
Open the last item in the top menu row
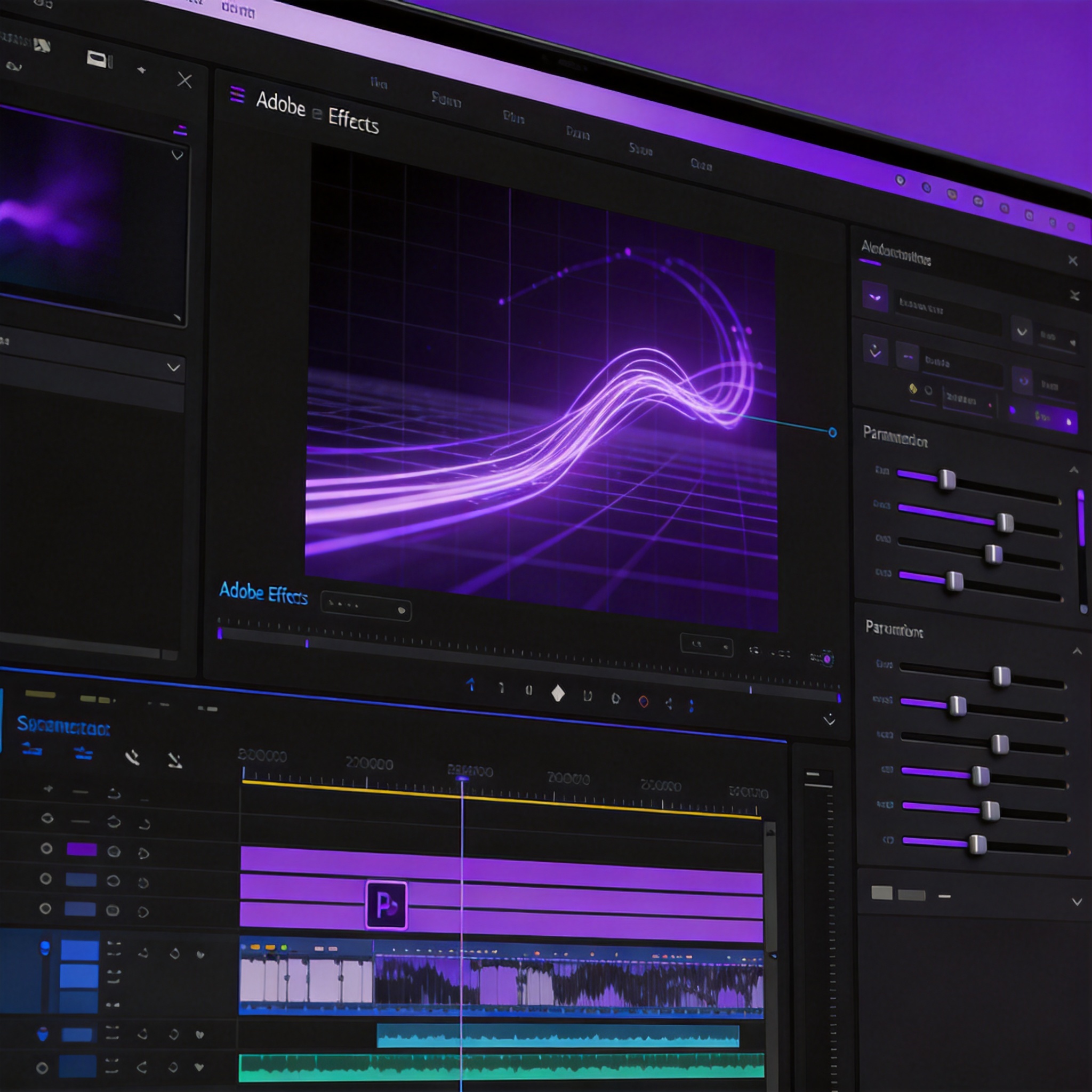click(x=701, y=164)
